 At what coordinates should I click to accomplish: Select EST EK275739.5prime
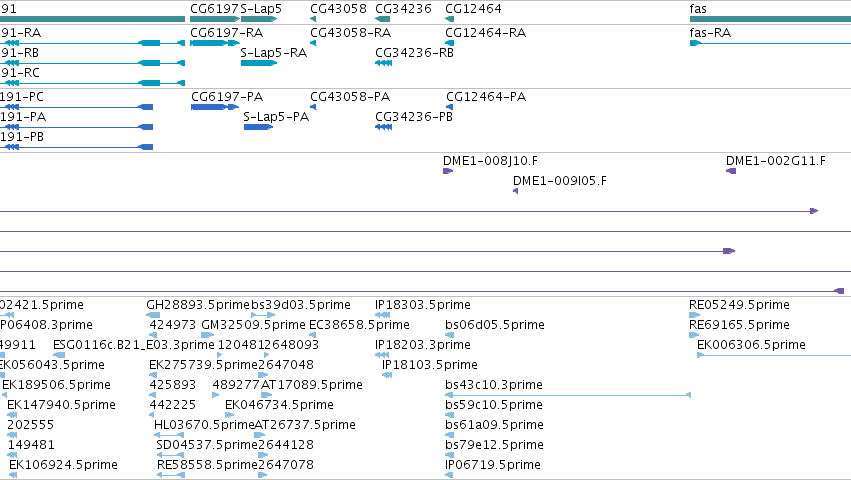tap(203, 365)
